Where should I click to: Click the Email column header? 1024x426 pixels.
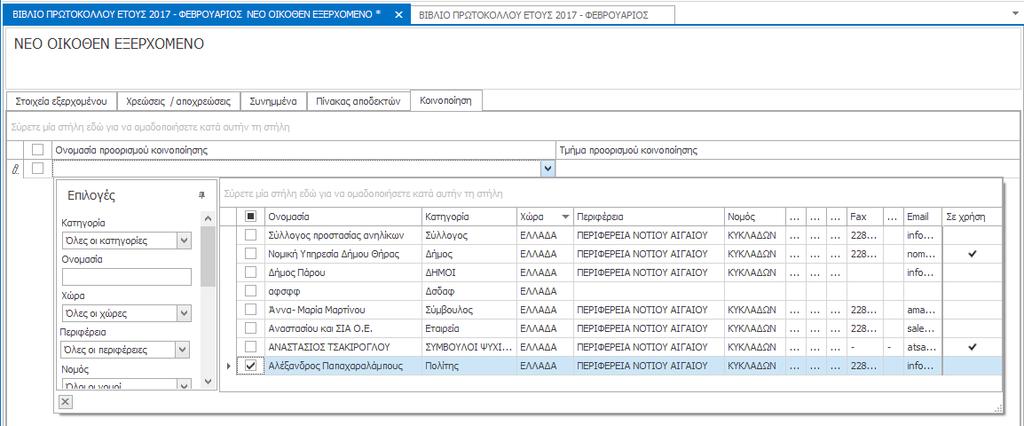pyautogui.click(x=921, y=216)
